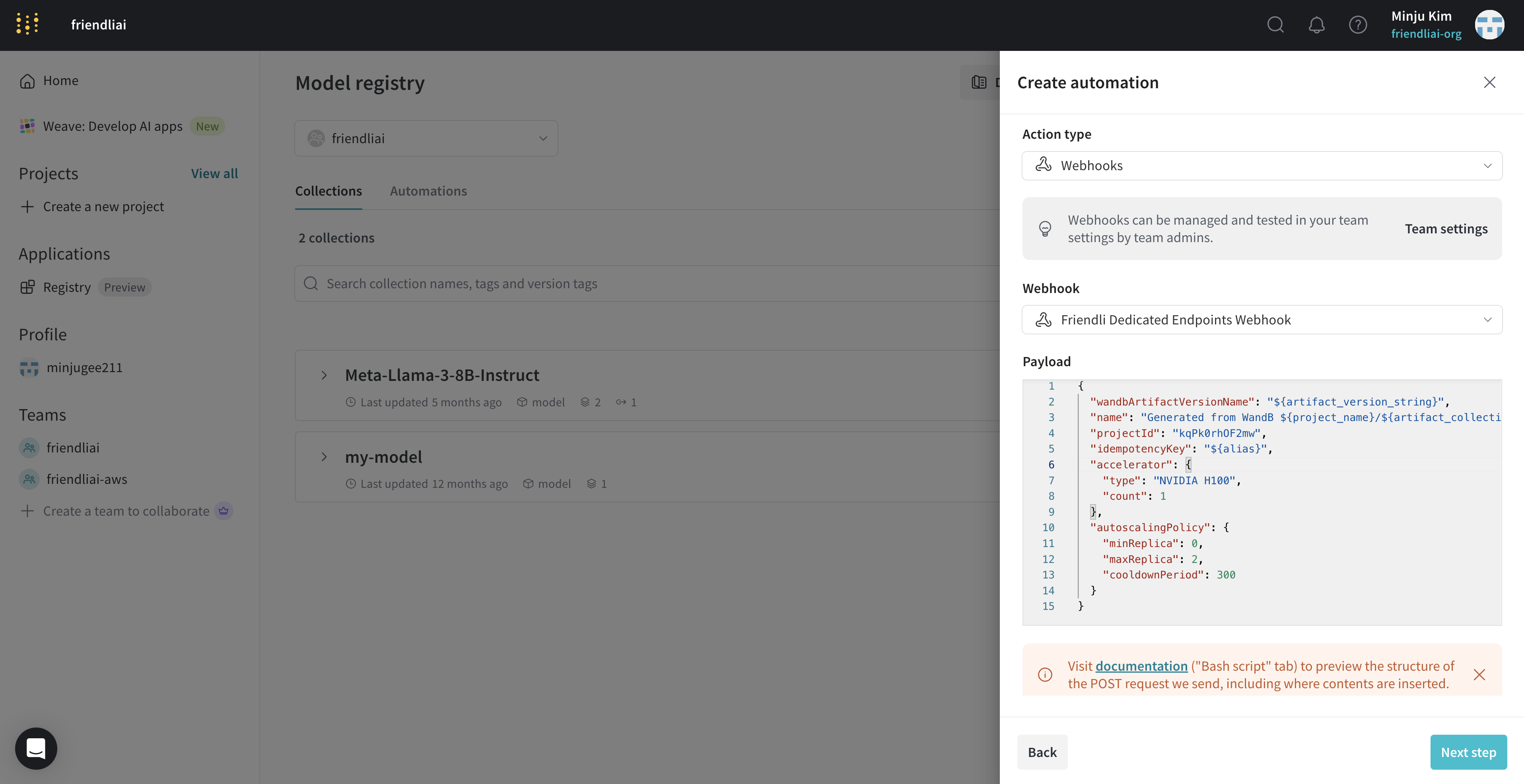Open the Action type Webhooks dropdown
1524x784 pixels.
tap(1262, 165)
